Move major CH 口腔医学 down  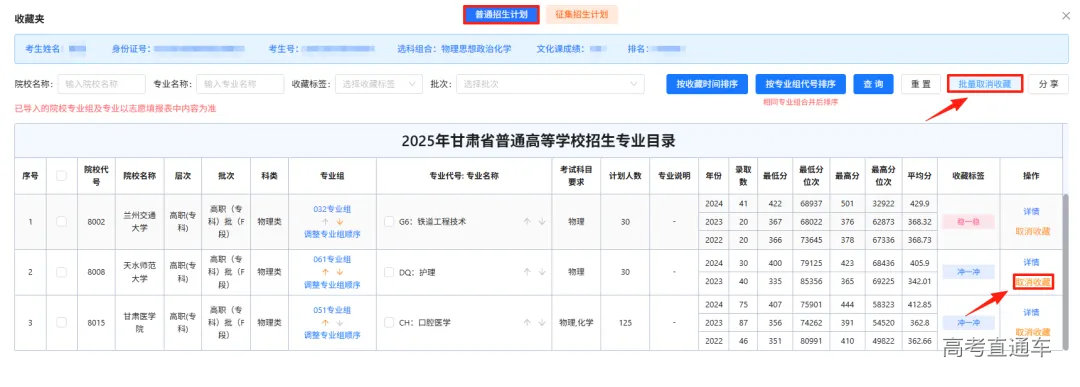tap(542, 322)
